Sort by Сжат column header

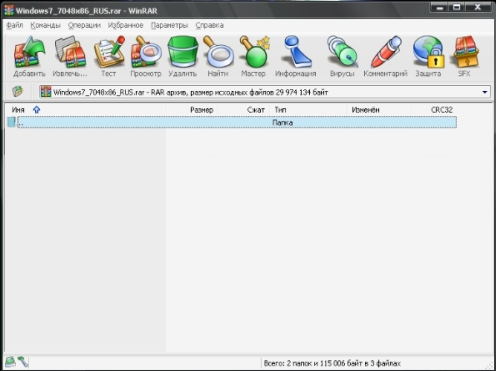click(x=244, y=110)
